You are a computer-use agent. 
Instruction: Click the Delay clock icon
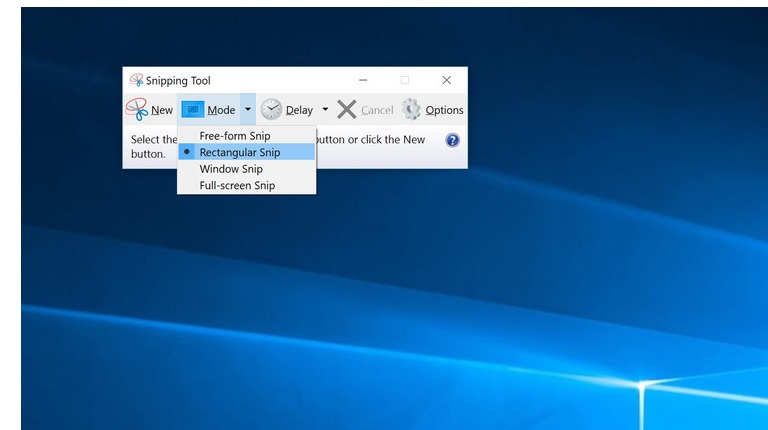click(x=271, y=109)
